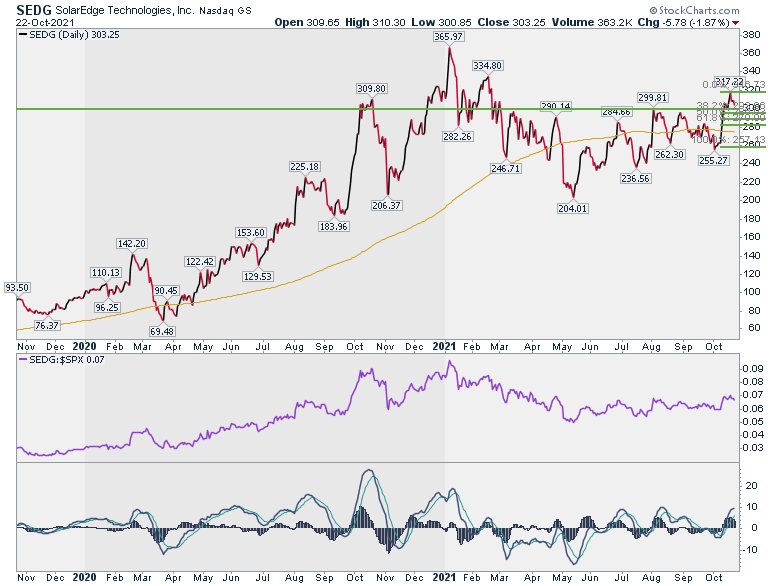This screenshot has width=780, height=586.
Task: Click the SEDG (Daily) 303.25 legend label
Action: pyautogui.click(x=74, y=35)
